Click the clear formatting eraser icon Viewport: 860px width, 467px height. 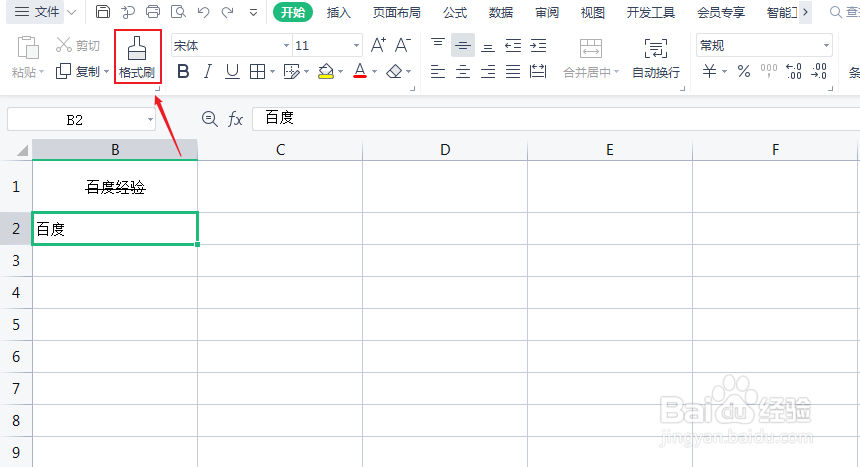click(394, 71)
